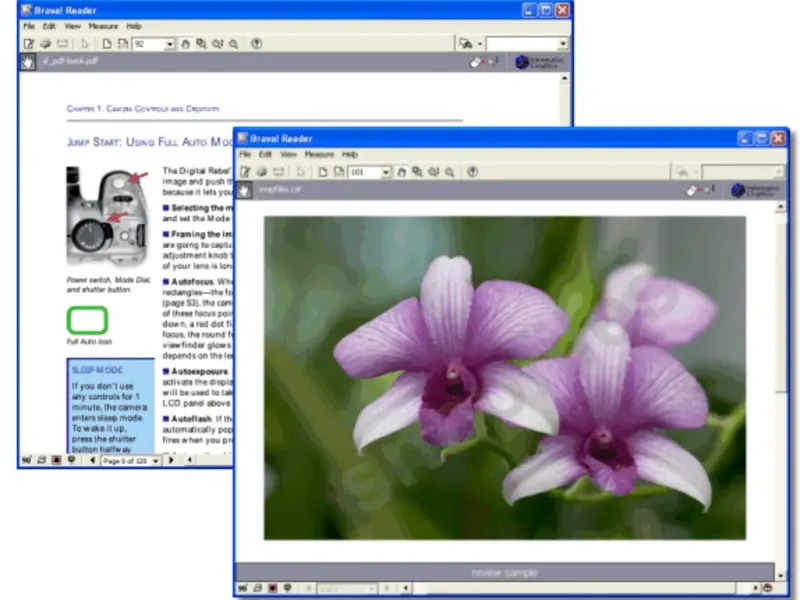Screen dimensions: 800x600
Task: Select the pan hand tool in back window toolbar
Action: click(185, 44)
